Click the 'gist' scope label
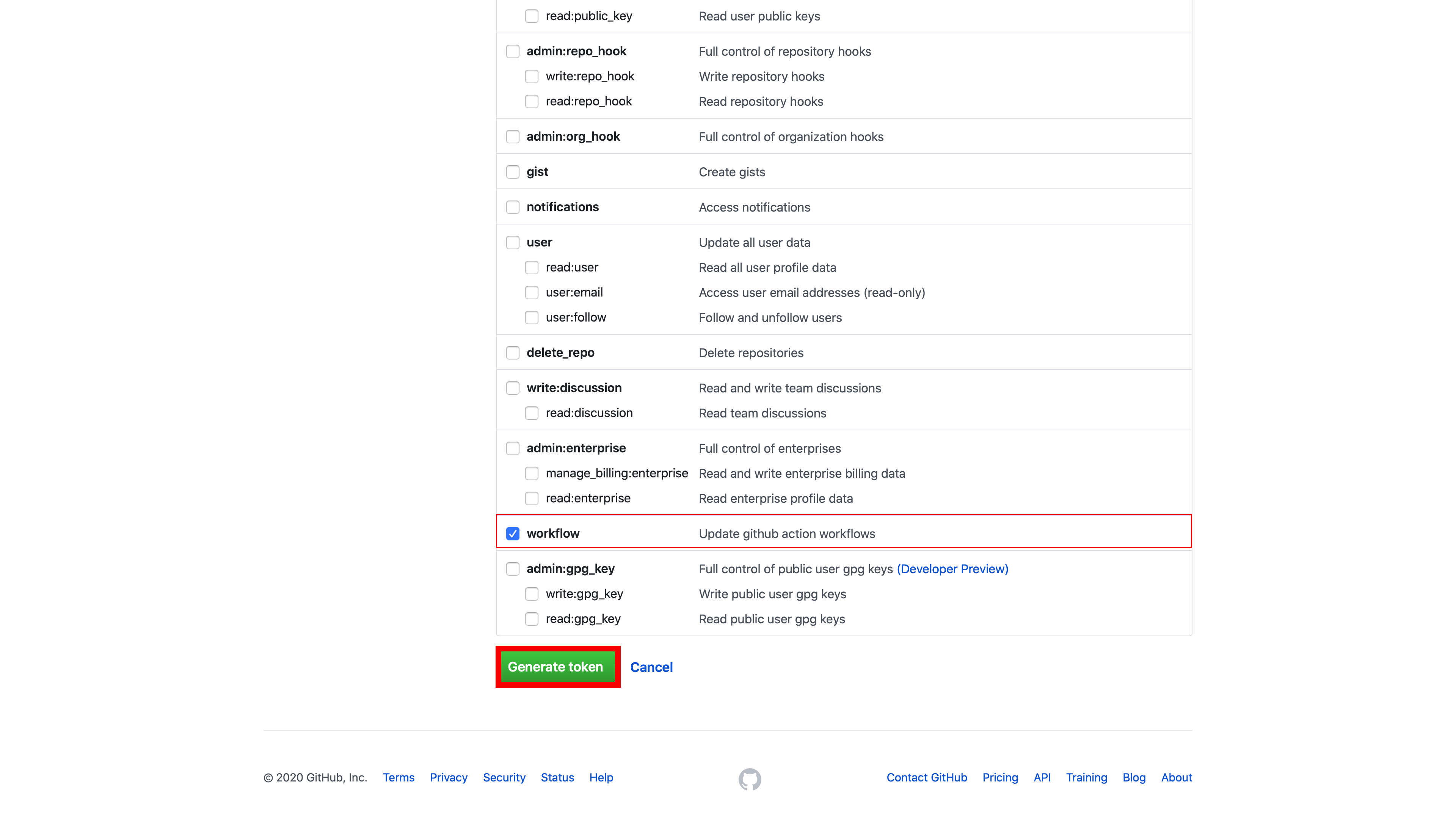Screen dimensions: 1456x819 pos(537,172)
